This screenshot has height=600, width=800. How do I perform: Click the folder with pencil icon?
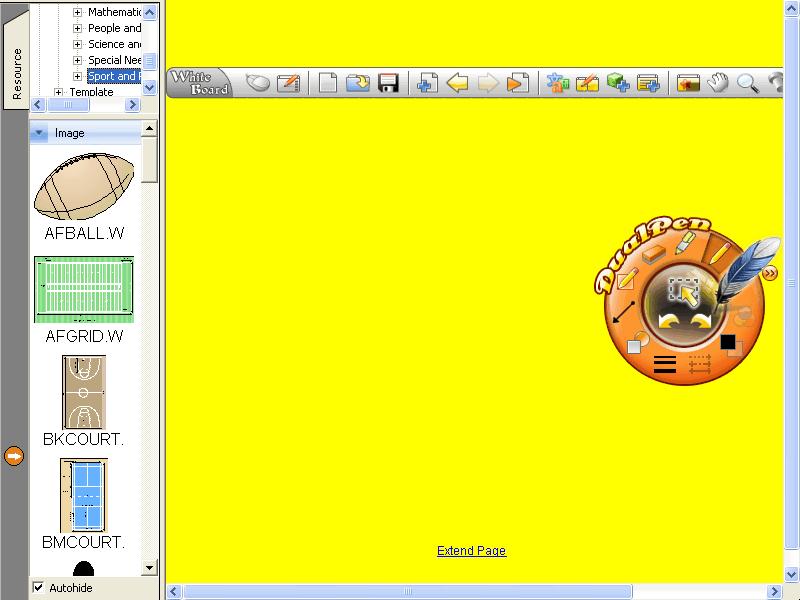[x=587, y=83]
